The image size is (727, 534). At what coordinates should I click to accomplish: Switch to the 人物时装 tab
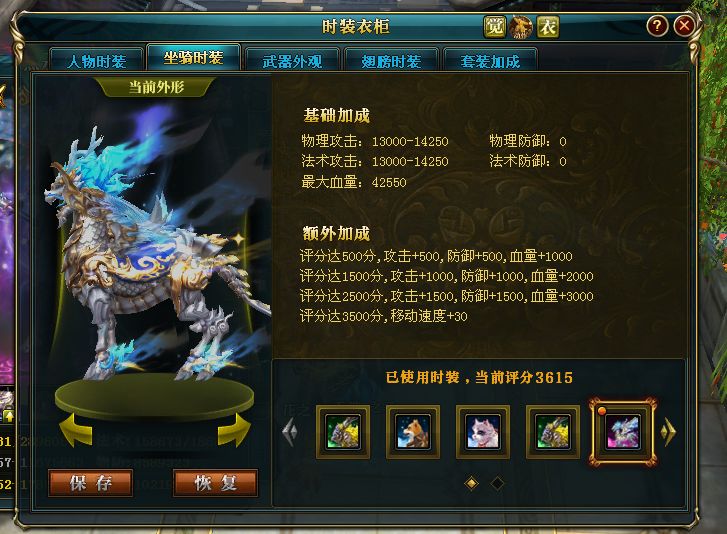click(x=96, y=61)
